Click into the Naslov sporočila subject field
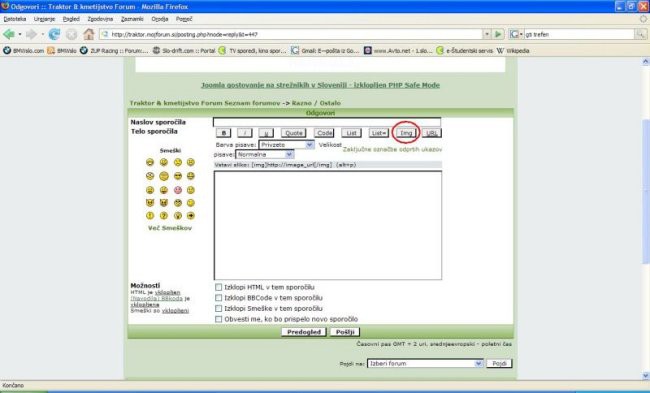Screen dimensions: 650x393 pos(327,122)
